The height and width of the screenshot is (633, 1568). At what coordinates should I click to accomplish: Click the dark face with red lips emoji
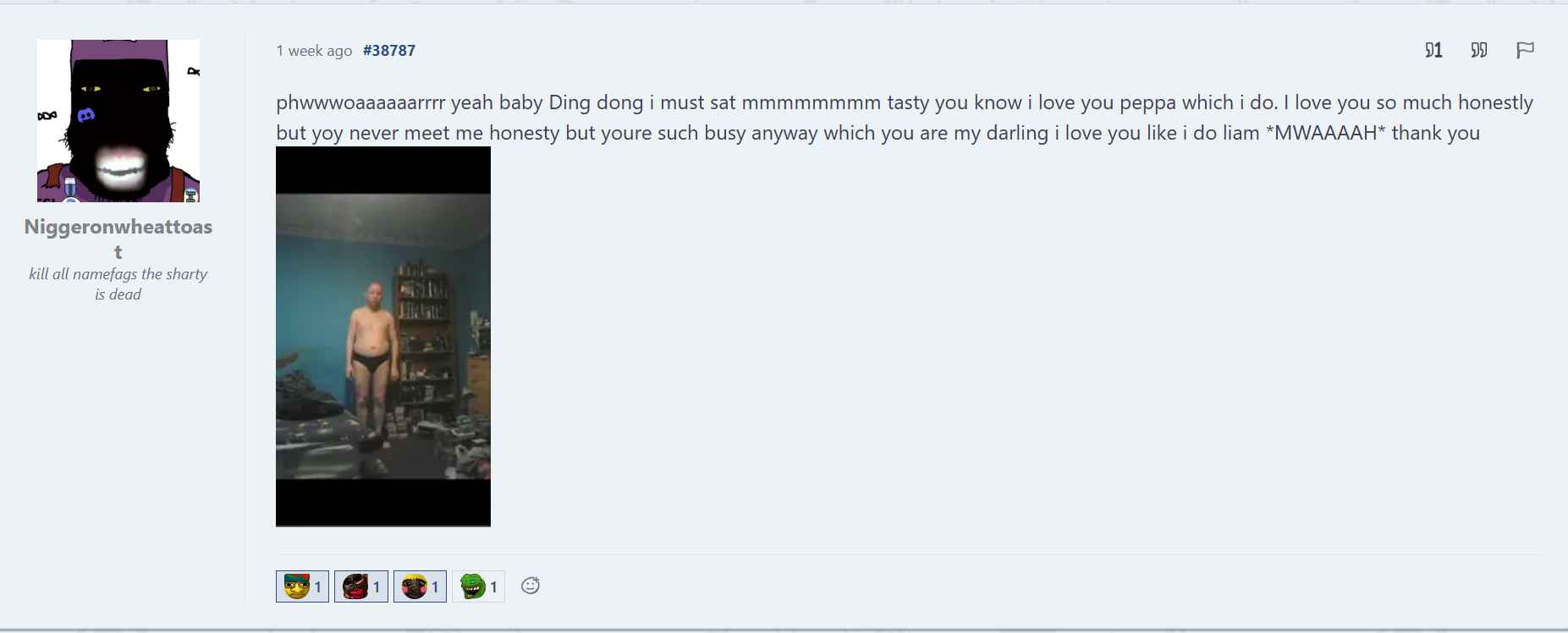(355, 586)
